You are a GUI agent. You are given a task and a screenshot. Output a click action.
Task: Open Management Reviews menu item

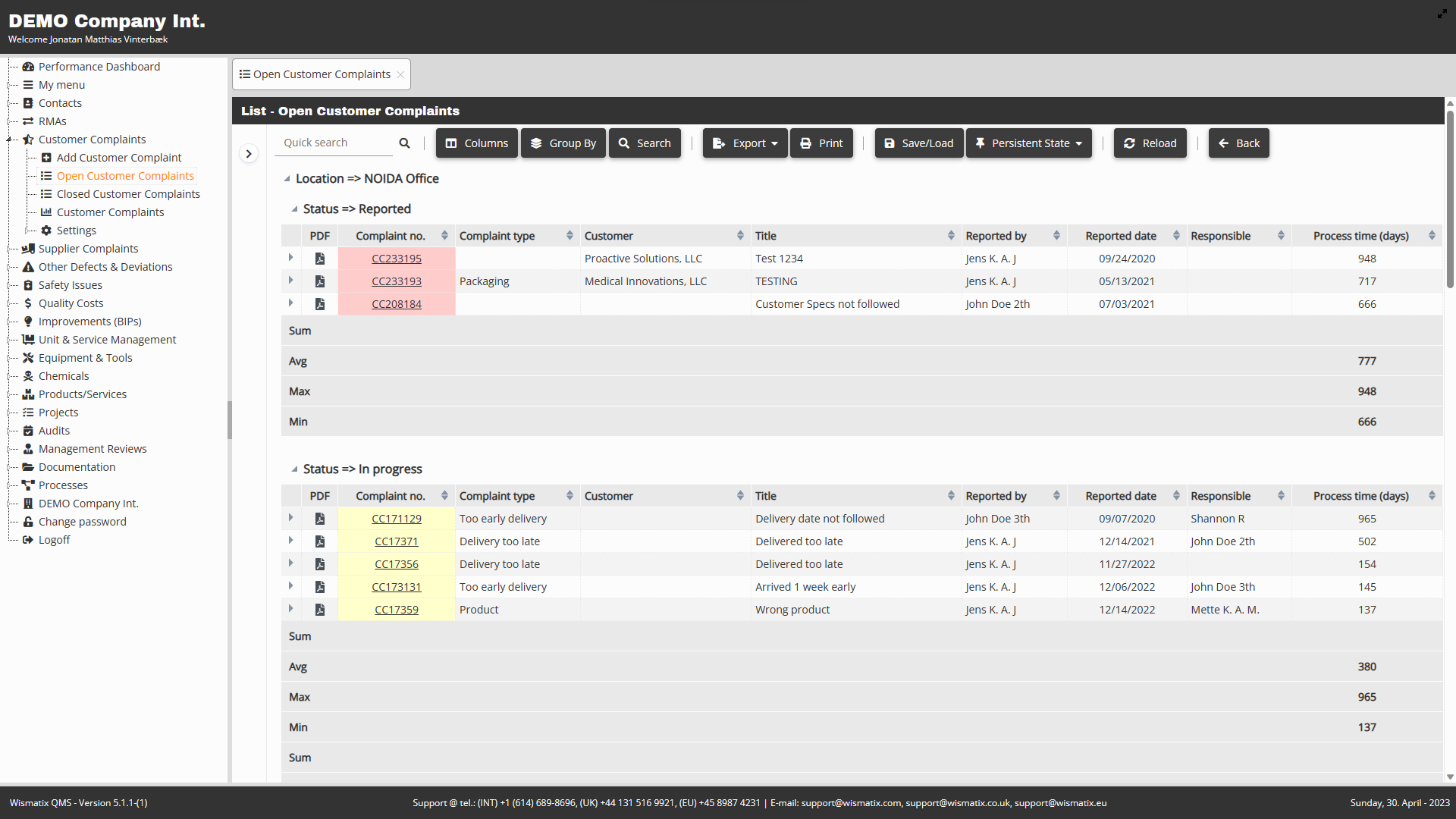click(x=93, y=449)
